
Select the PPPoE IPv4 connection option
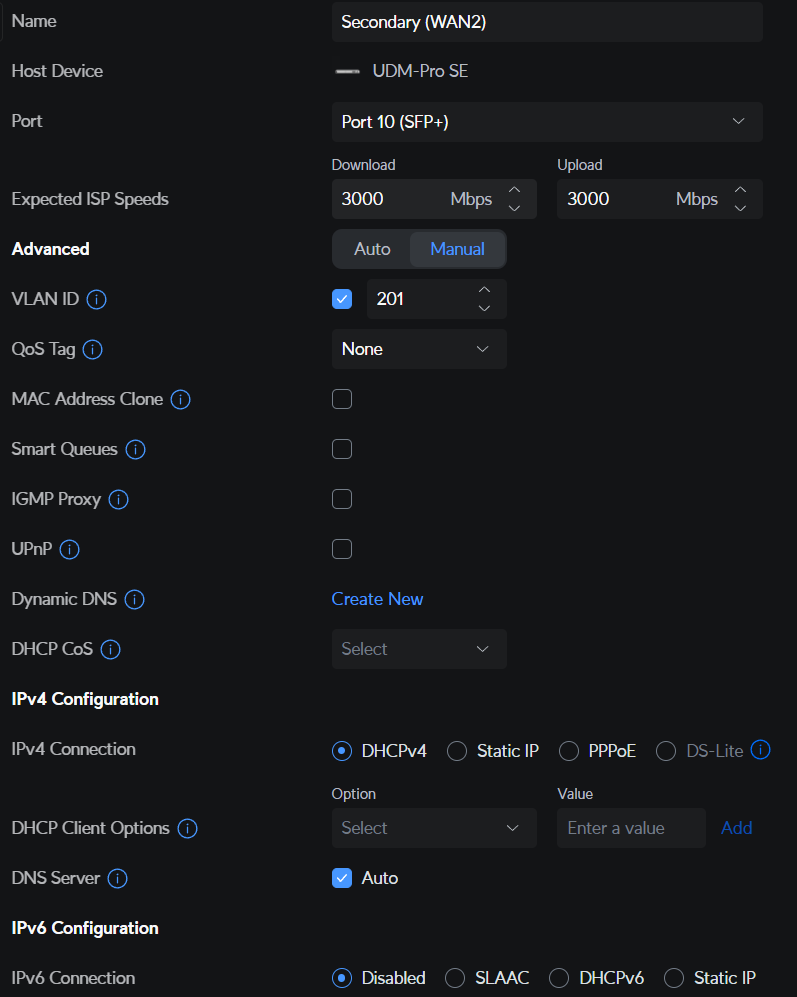[x=569, y=751]
